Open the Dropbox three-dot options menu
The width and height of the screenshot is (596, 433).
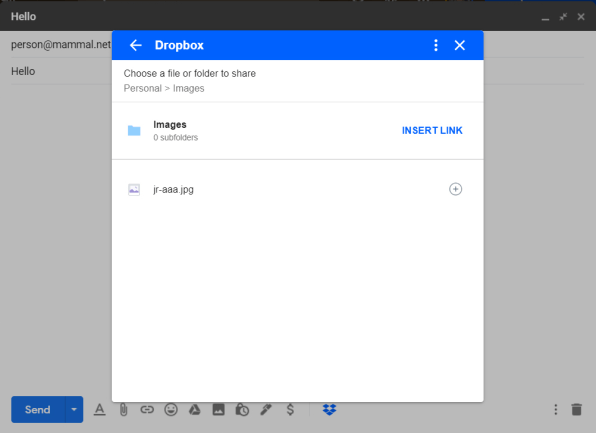tap(436, 45)
